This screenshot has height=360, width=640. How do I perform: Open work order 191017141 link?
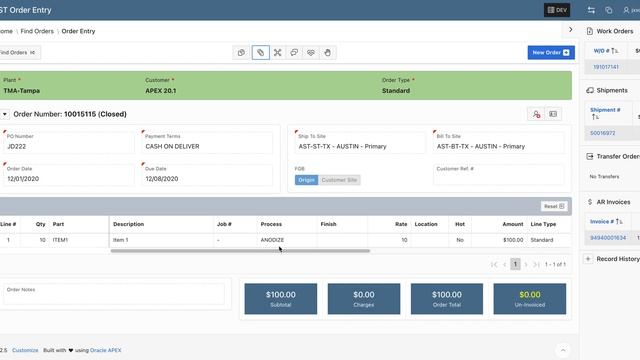click(x=606, y=67)
